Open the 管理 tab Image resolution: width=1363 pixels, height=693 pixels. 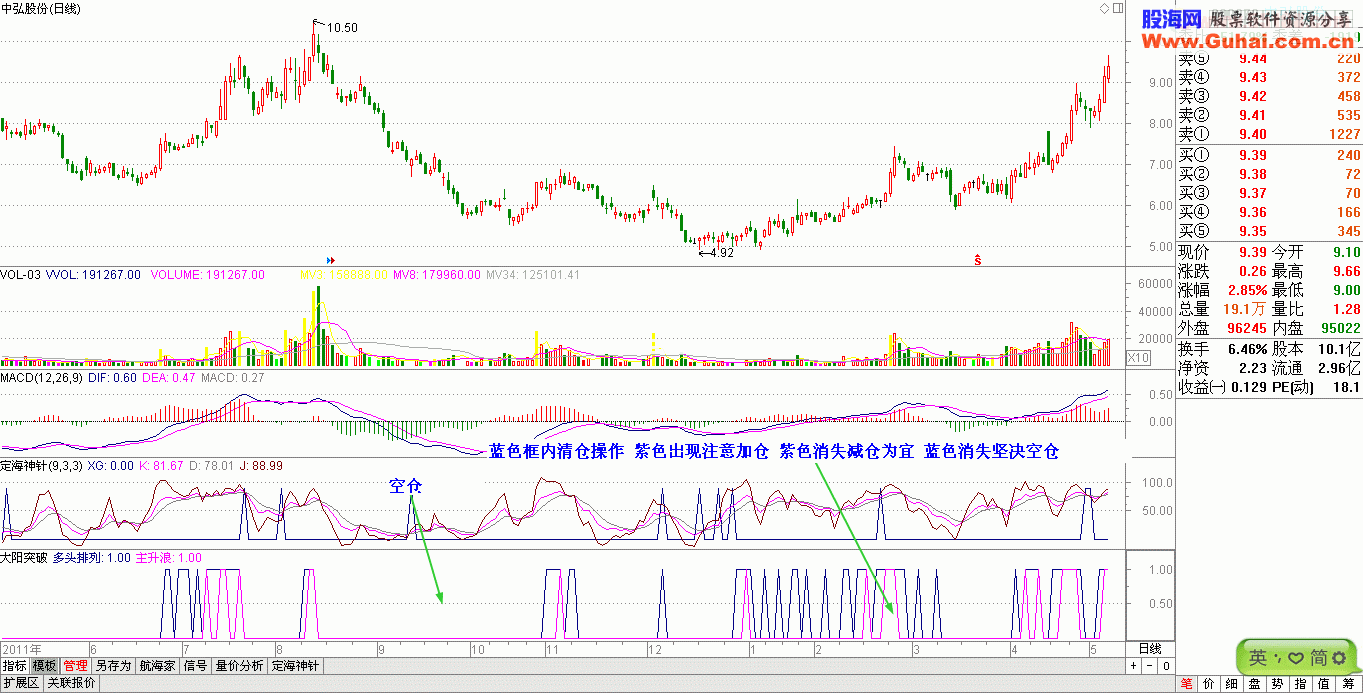pyautogui.click(x=75, y=666)
